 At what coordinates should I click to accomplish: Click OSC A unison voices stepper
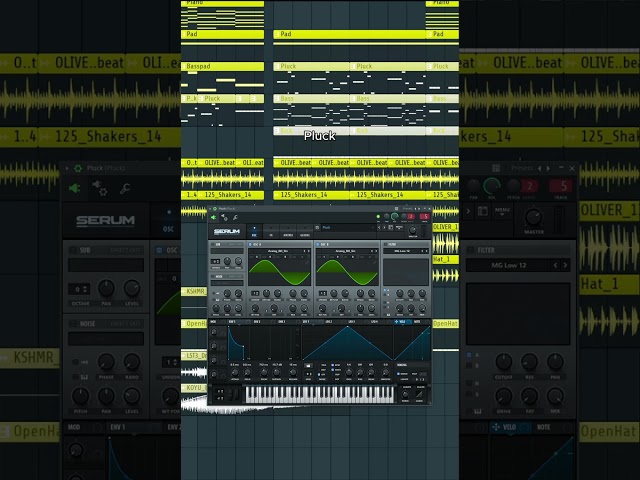click(x=255, y=293)
